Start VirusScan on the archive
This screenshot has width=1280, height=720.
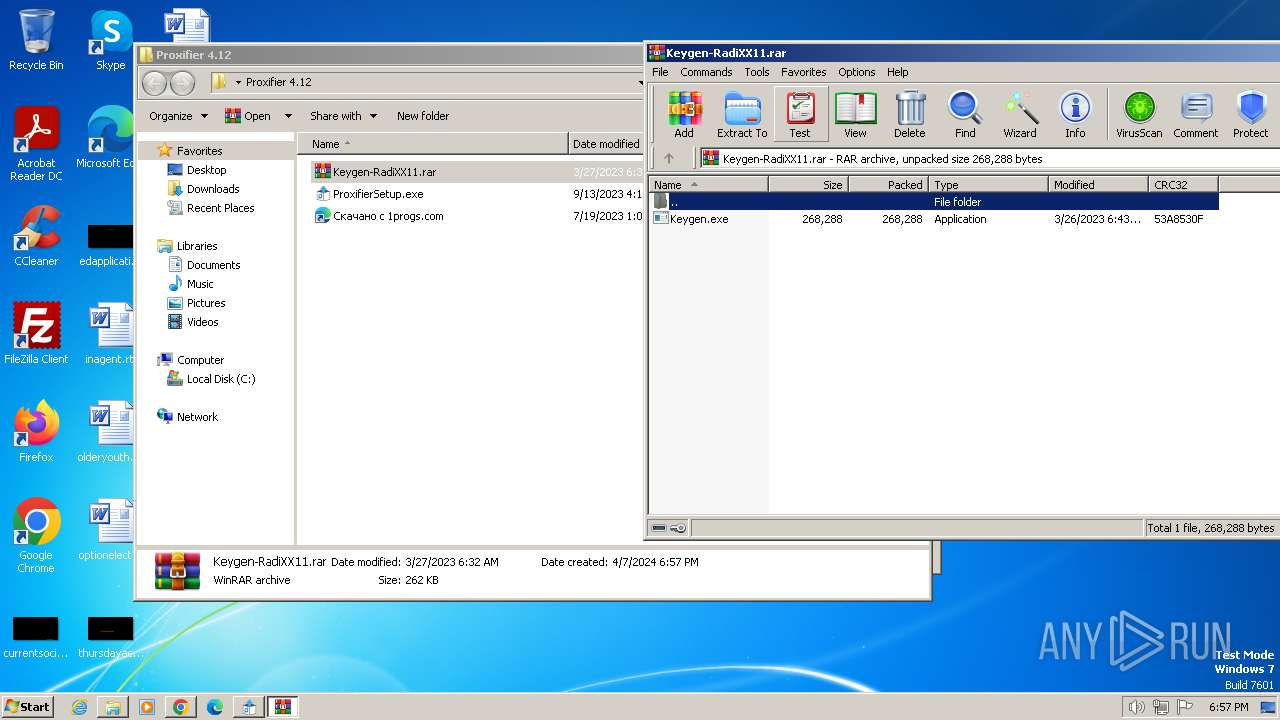click(x=1139, y=114)
